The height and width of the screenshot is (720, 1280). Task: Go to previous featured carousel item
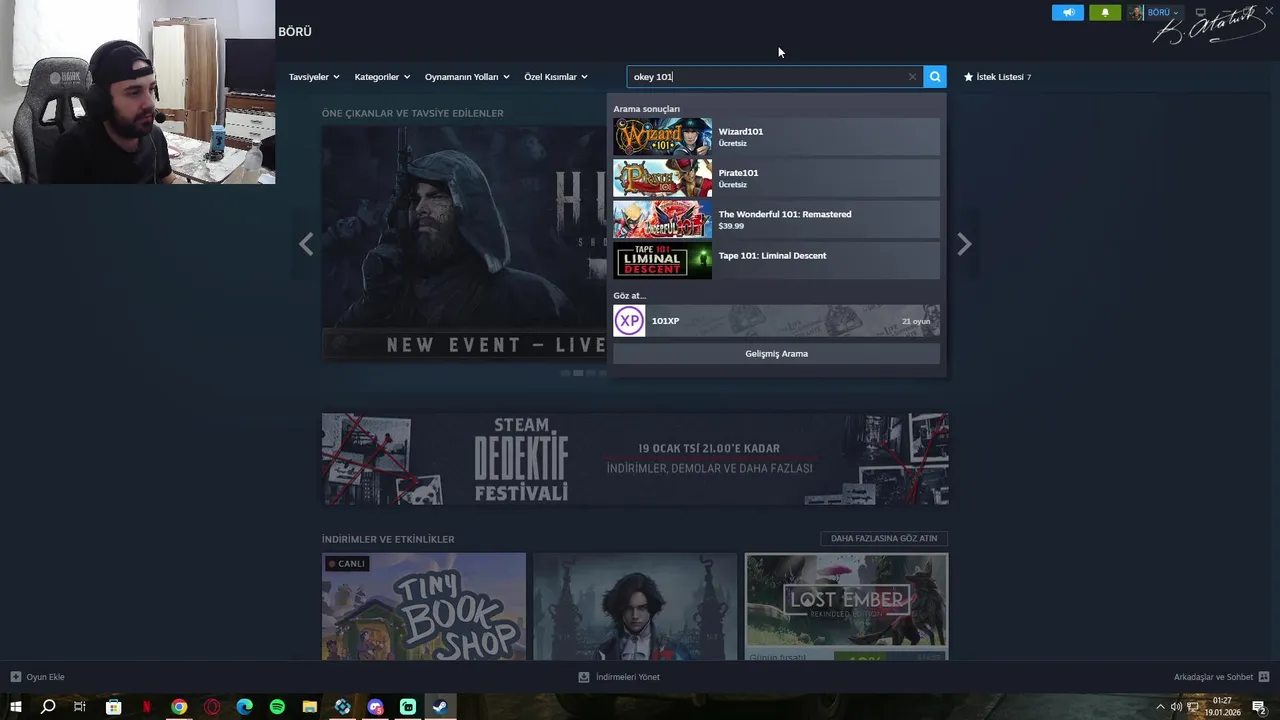(x=306, y=244)
